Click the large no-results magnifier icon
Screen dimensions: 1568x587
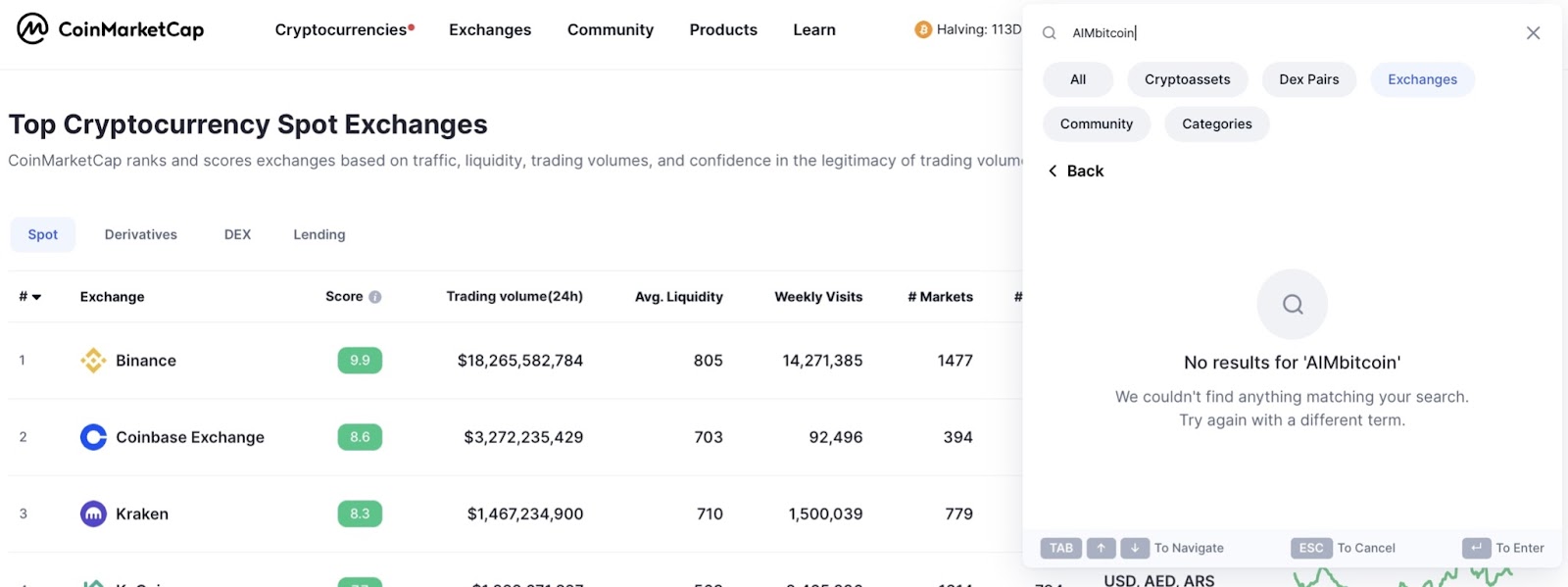point(1293,305)
